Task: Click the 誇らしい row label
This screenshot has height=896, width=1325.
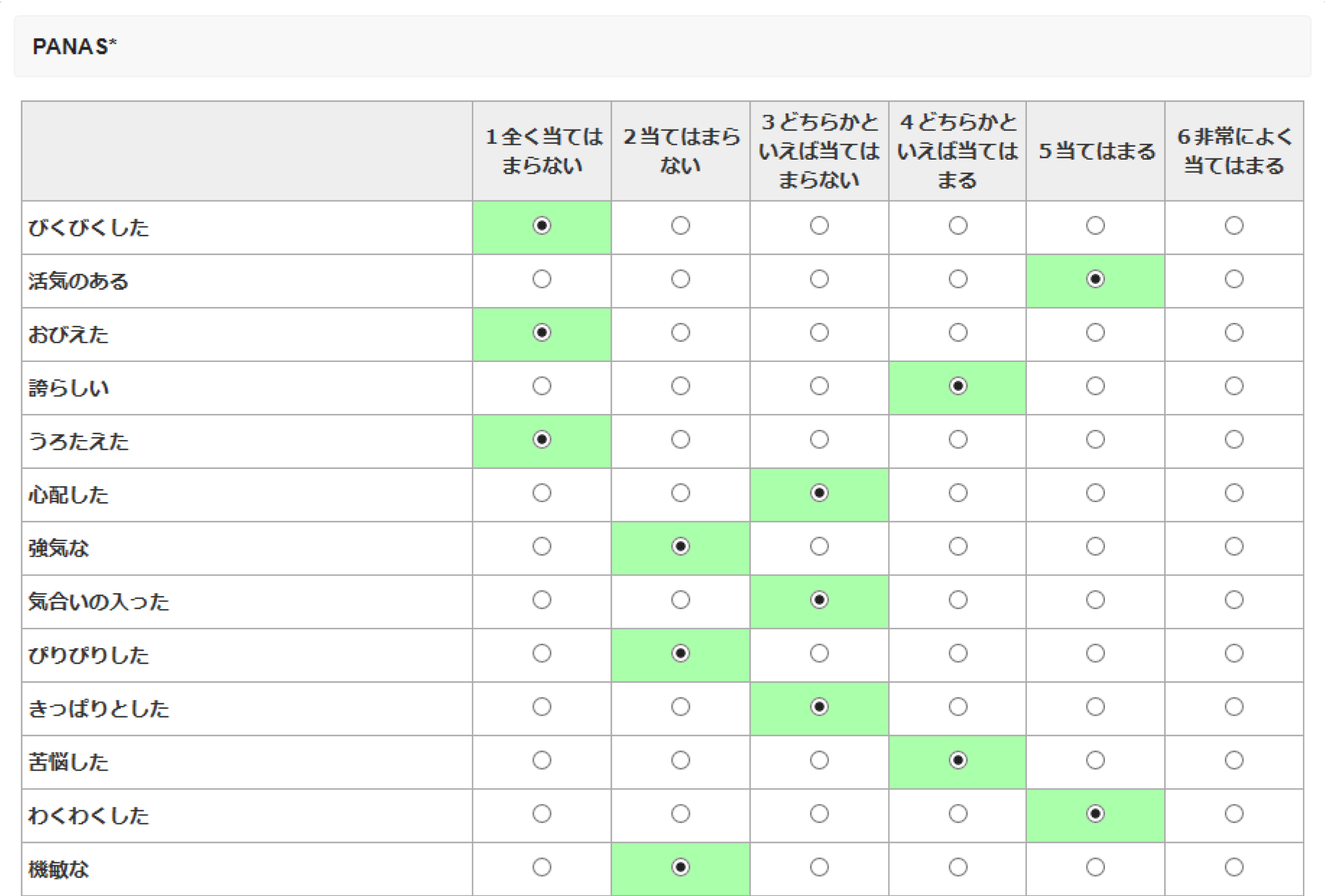Action: tap(68, 388)
